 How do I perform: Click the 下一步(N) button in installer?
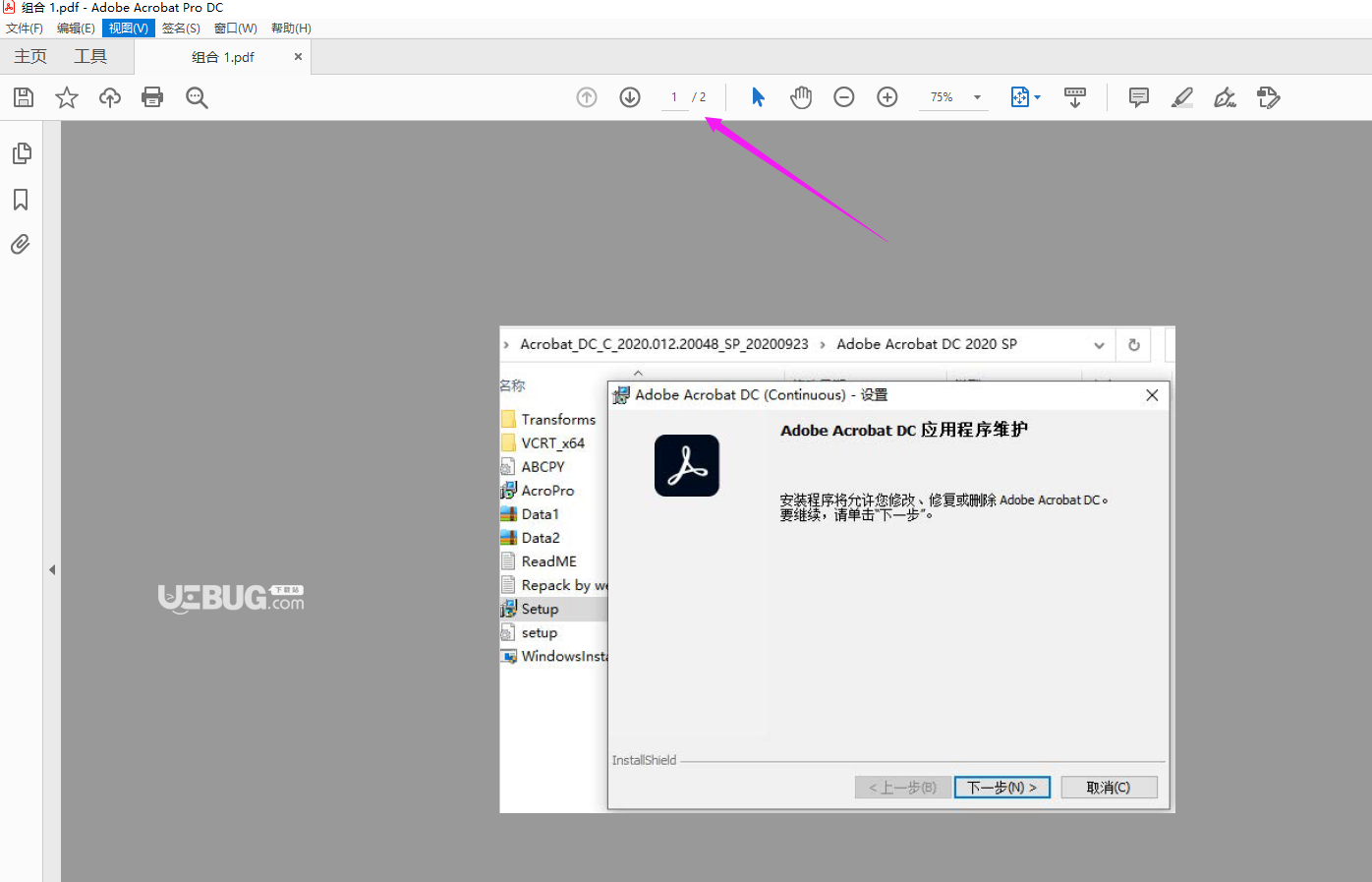pos(1002,787)
